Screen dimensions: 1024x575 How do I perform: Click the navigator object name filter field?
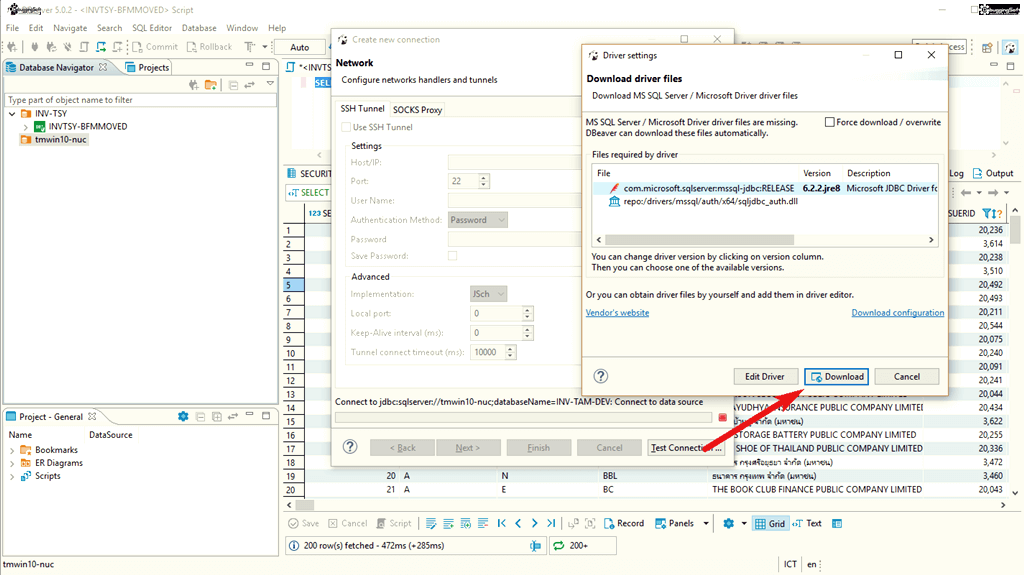(140, 100)
